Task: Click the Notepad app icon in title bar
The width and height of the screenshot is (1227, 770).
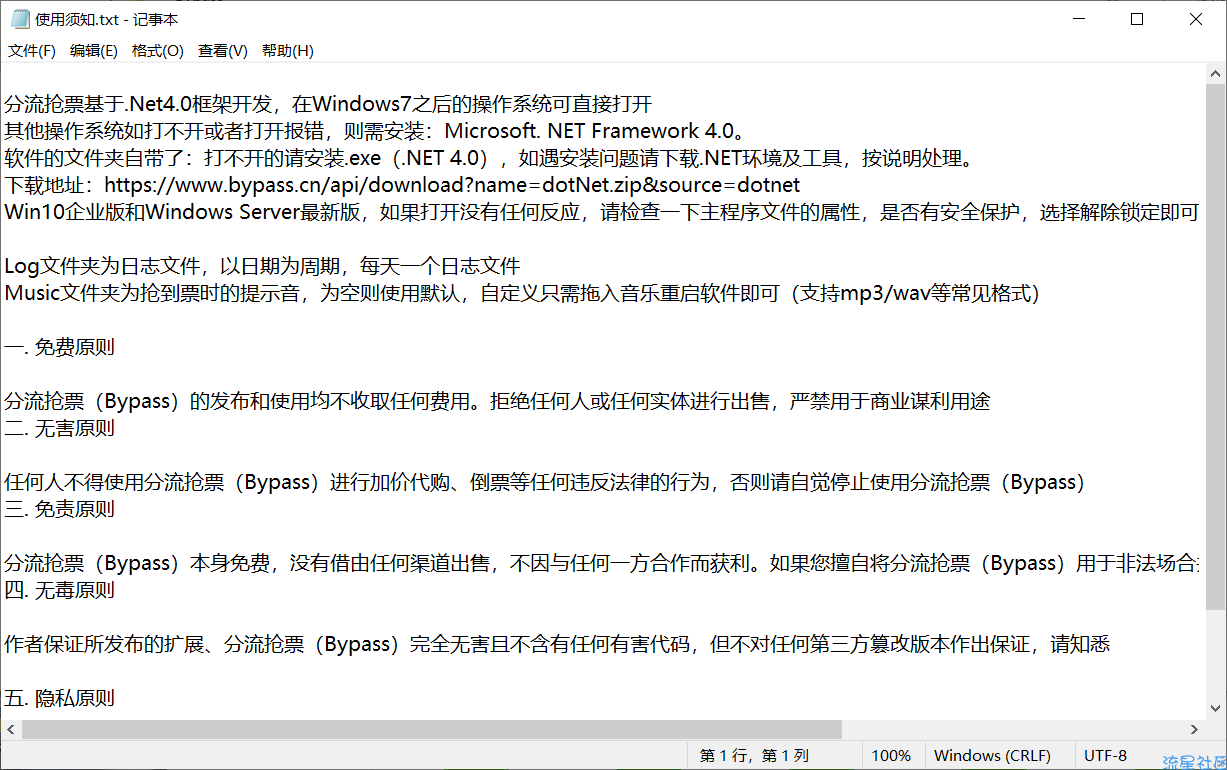Action: 19,18
